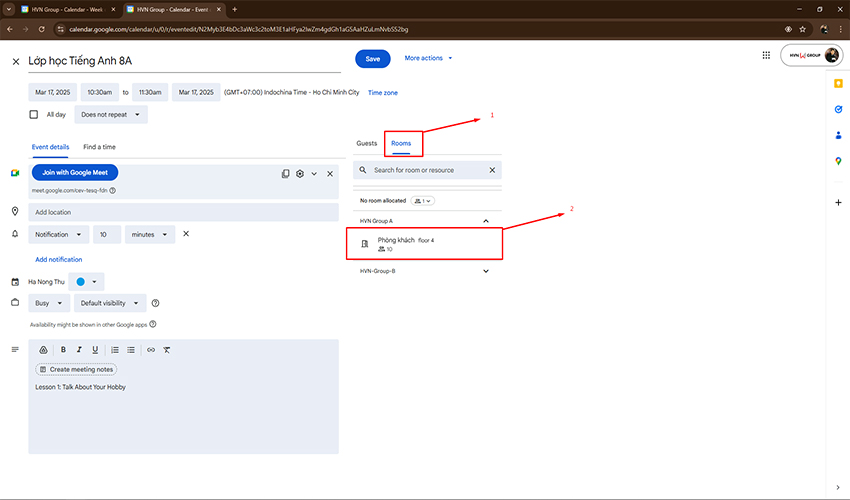Toggle bold formatting in description
The image size is (850, 500).
click(63, 350)
